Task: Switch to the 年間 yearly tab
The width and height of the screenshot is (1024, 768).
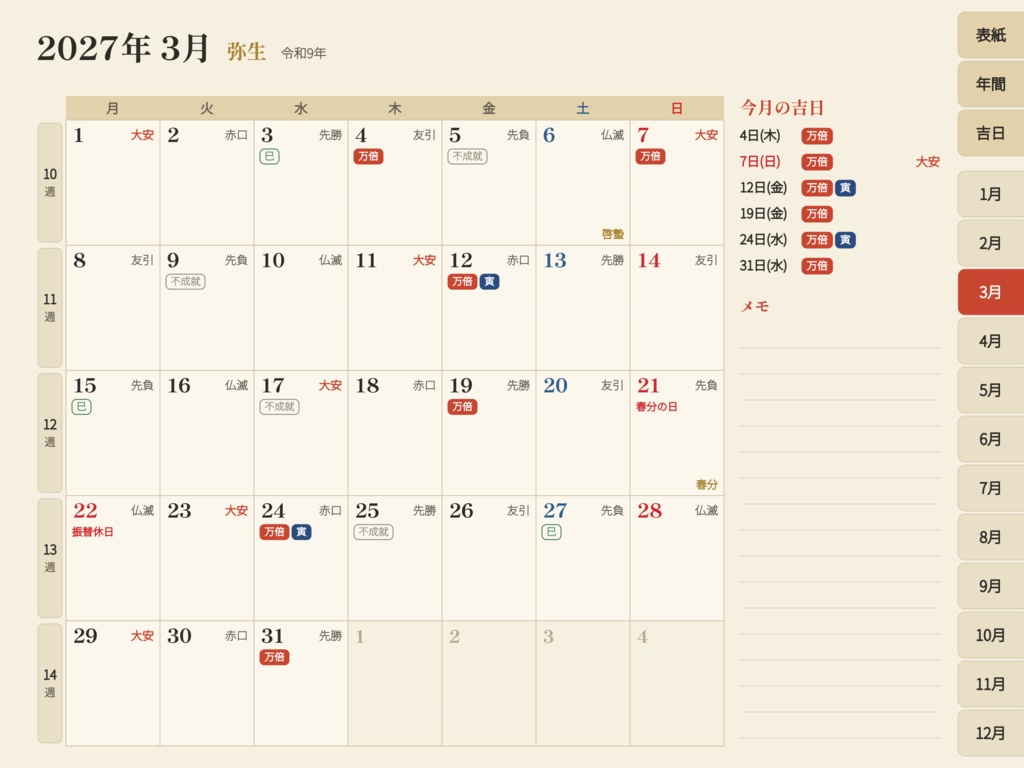Action: click(x=990, y=84)
